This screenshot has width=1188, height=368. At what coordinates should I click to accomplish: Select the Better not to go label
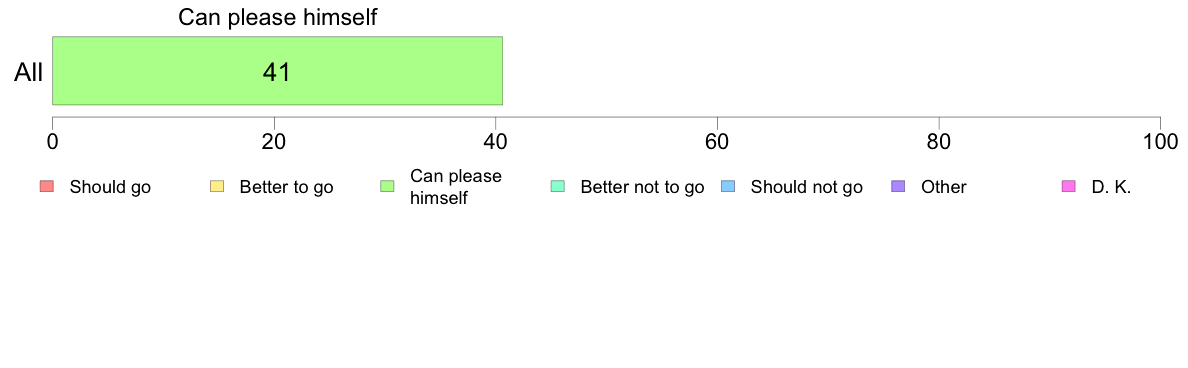642,188
